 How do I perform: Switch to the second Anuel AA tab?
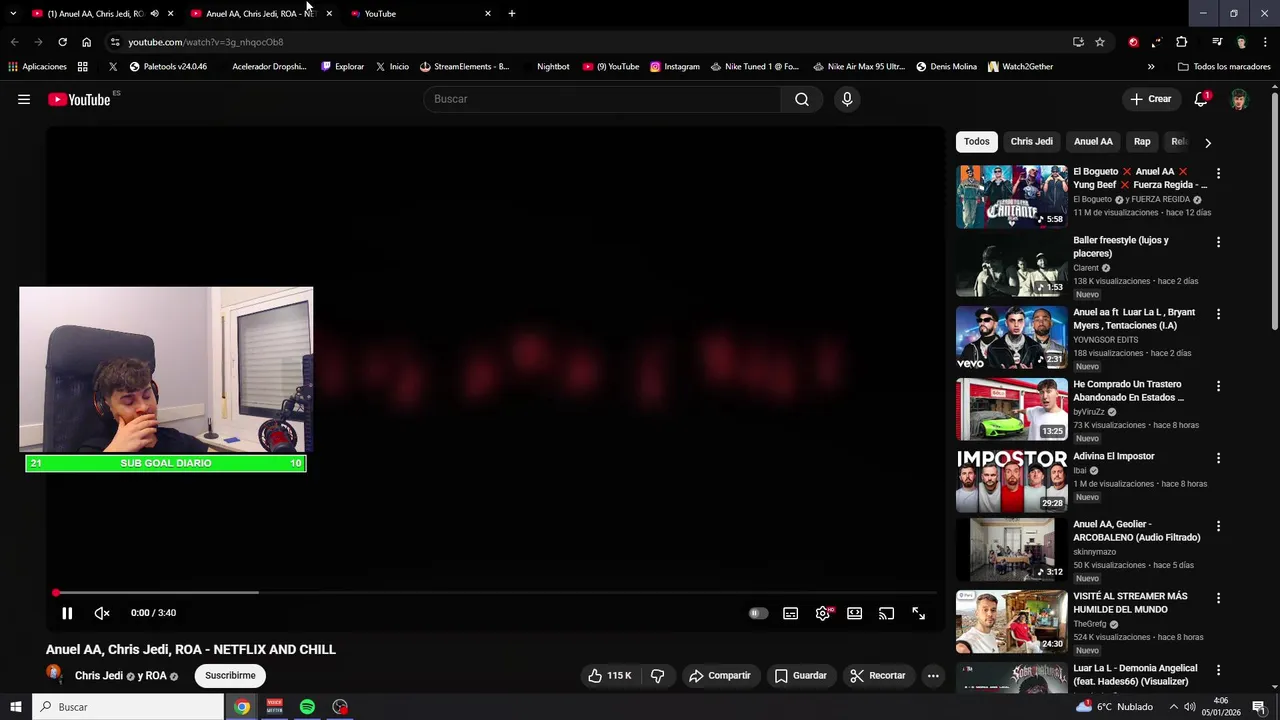pos(260,14)
